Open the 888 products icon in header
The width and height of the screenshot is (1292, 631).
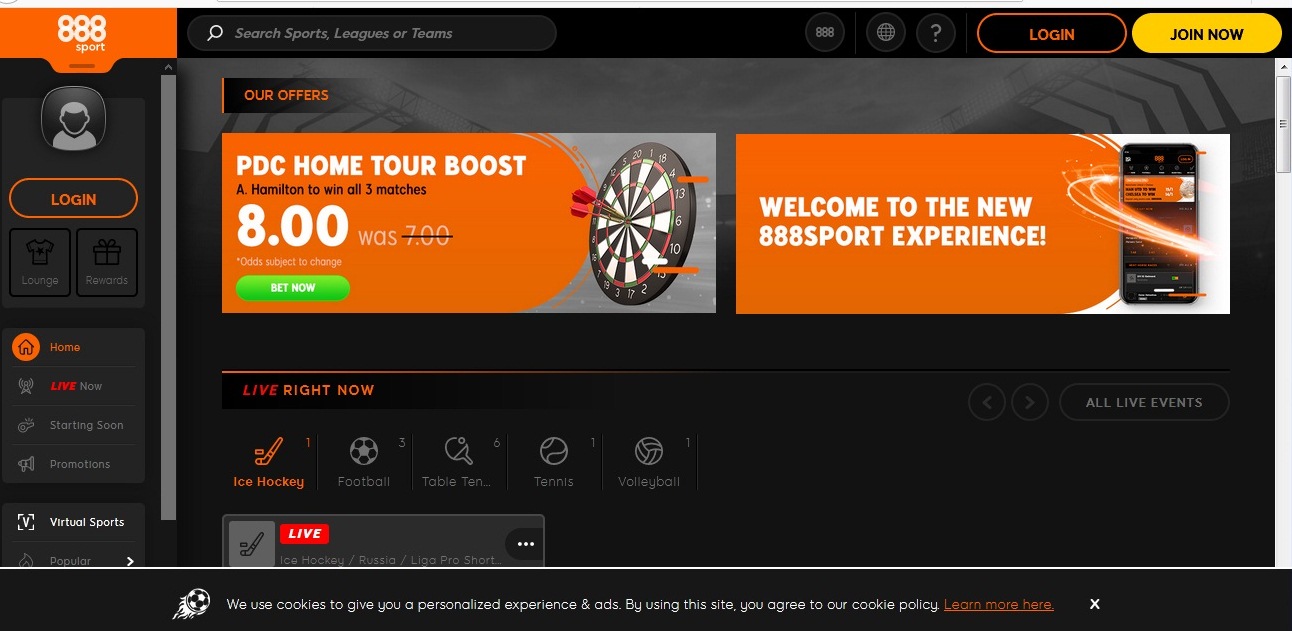tap(825, 33)
